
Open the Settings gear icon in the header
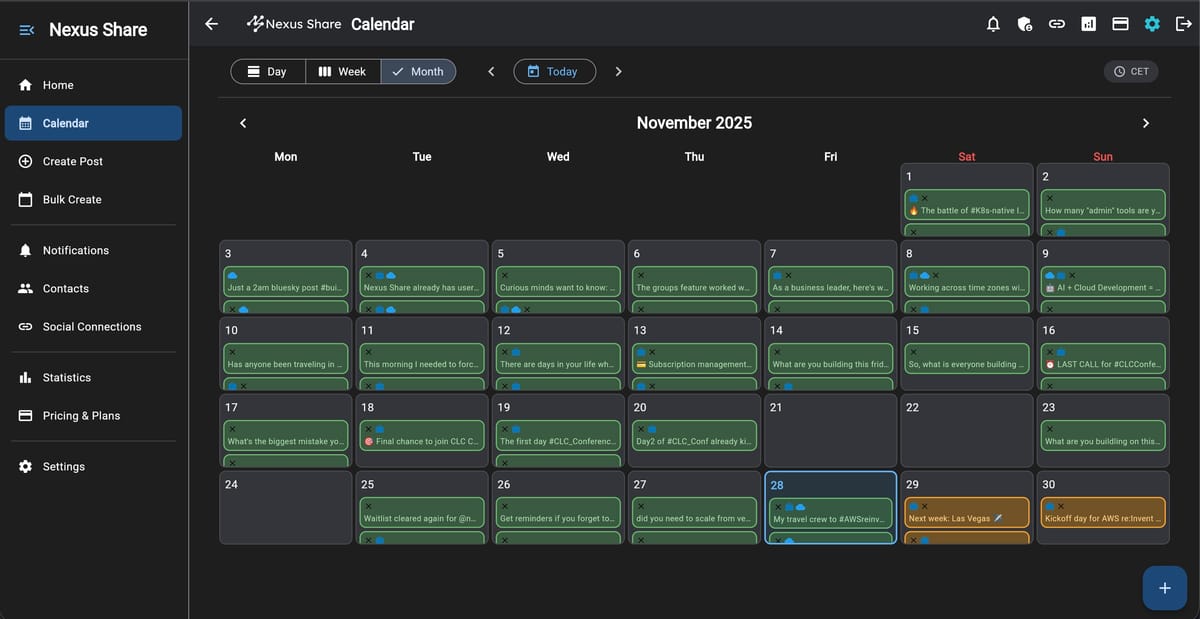pyautogui.click(x=1152, y=23)
